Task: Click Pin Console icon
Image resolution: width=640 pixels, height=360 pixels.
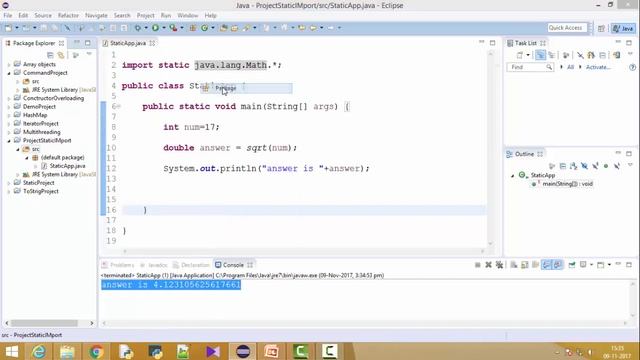Action: click(x=571, y=265)
